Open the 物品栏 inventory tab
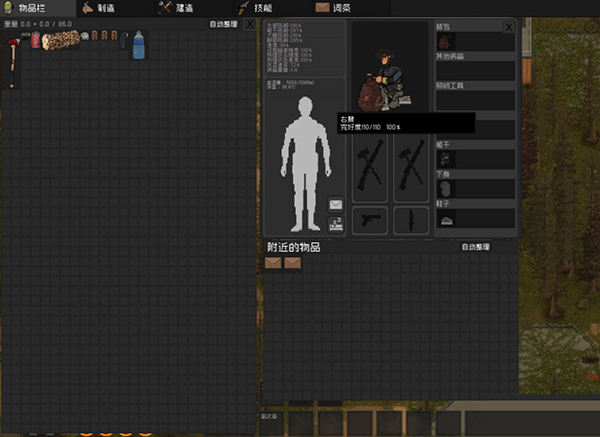The width and height of the screenshot is (600, 437). point(25,8)
